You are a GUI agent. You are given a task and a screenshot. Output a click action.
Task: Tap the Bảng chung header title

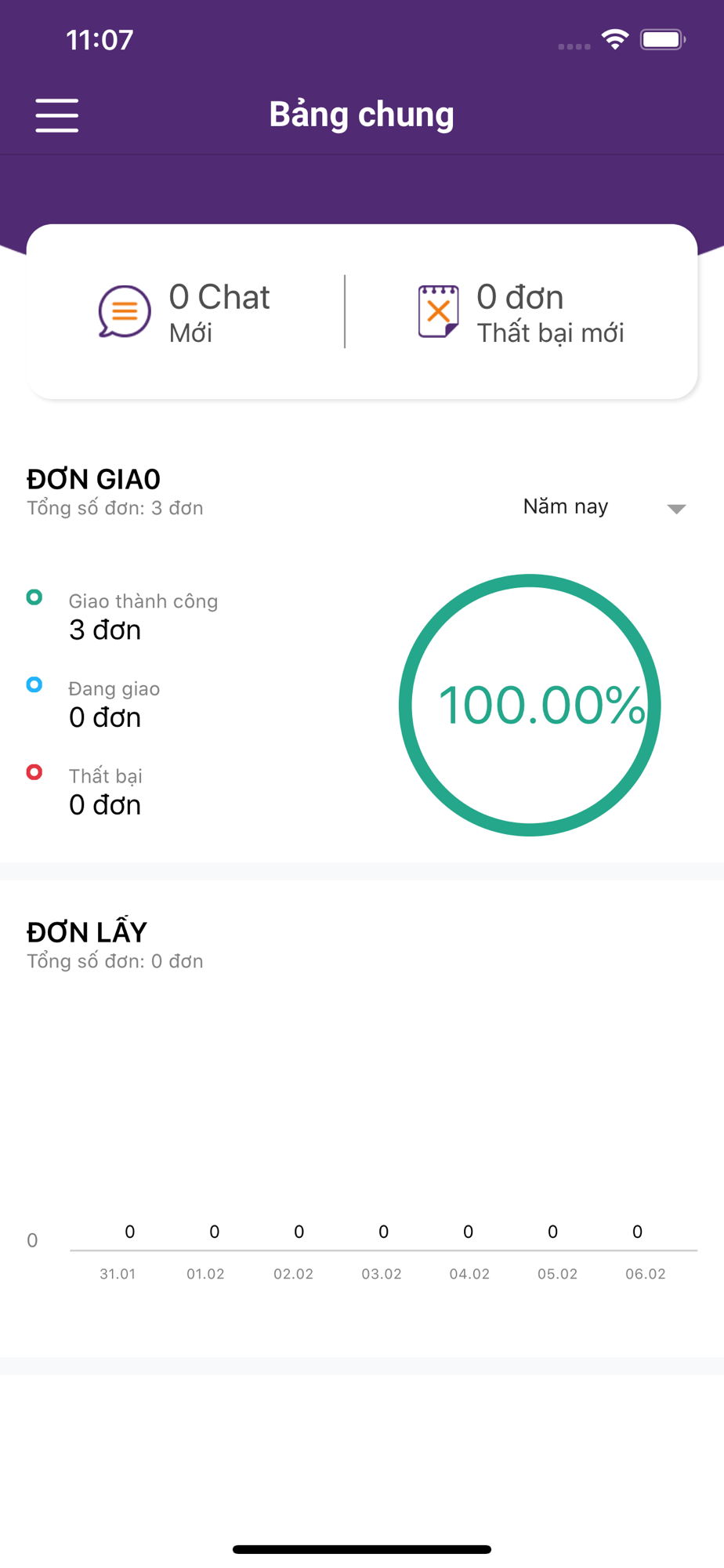pyautogui.click(x=361, y=114)
